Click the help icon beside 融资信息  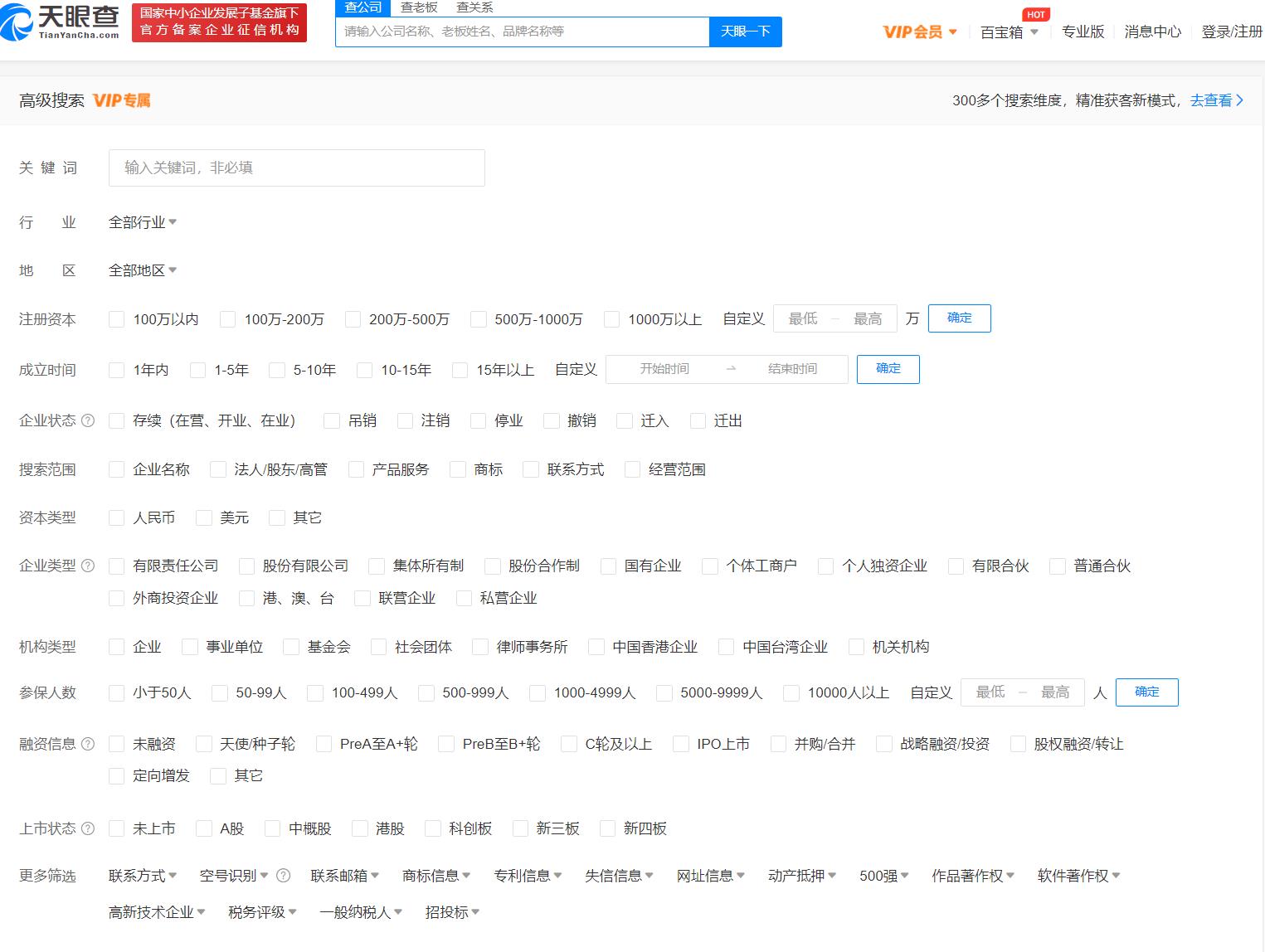[x=88, y=744]
